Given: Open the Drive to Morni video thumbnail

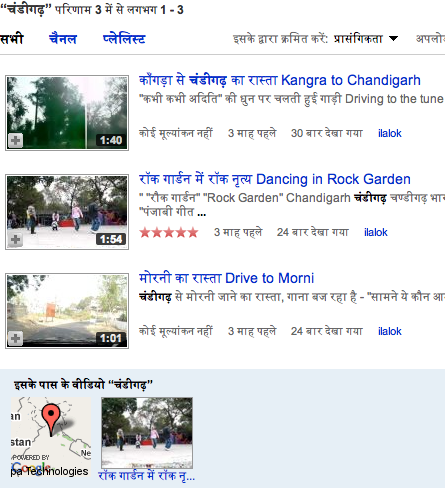Looking at the screenshot, I should tap(67, 311).
